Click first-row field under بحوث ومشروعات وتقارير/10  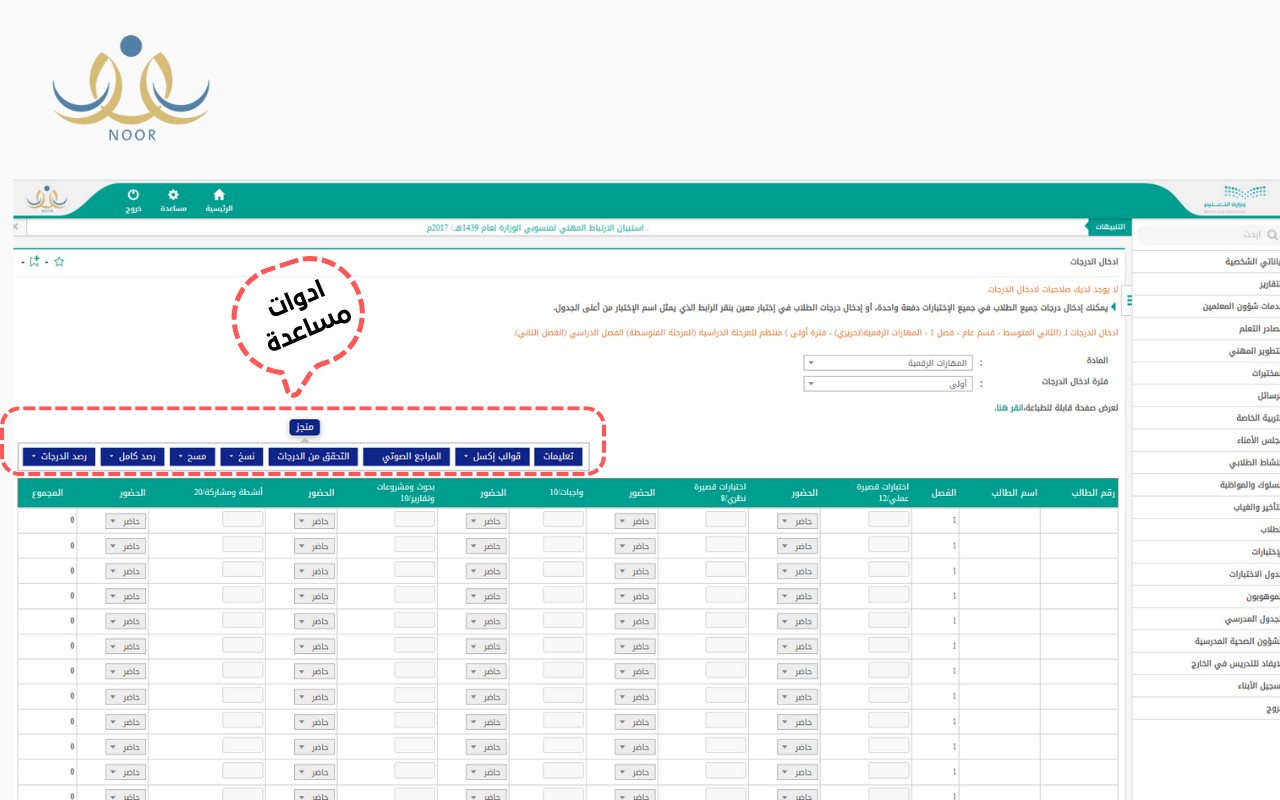(x=415, y=519)
